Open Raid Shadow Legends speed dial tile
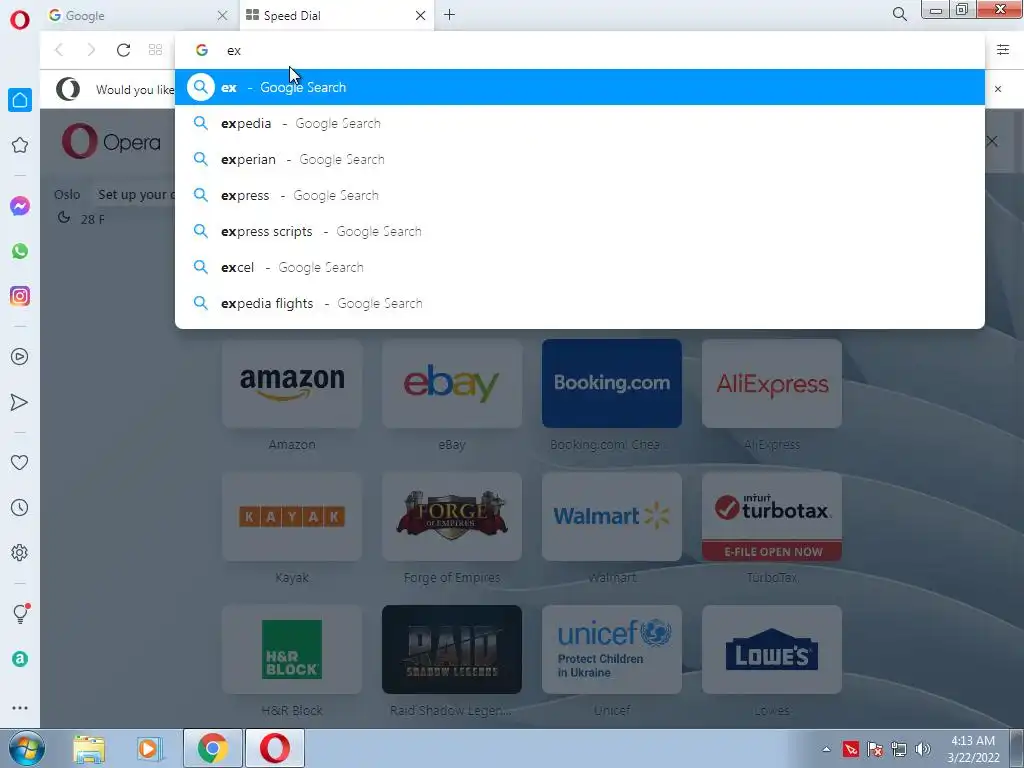 (452, 649)
